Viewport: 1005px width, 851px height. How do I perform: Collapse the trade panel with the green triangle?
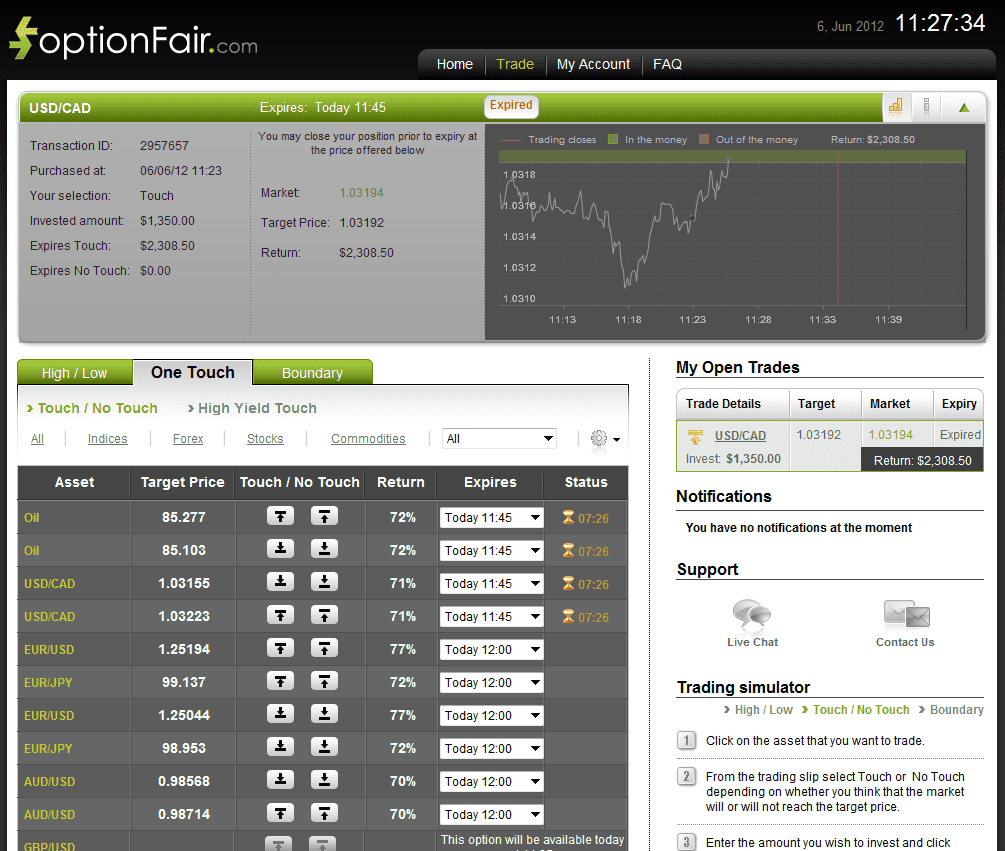[964, 106]
